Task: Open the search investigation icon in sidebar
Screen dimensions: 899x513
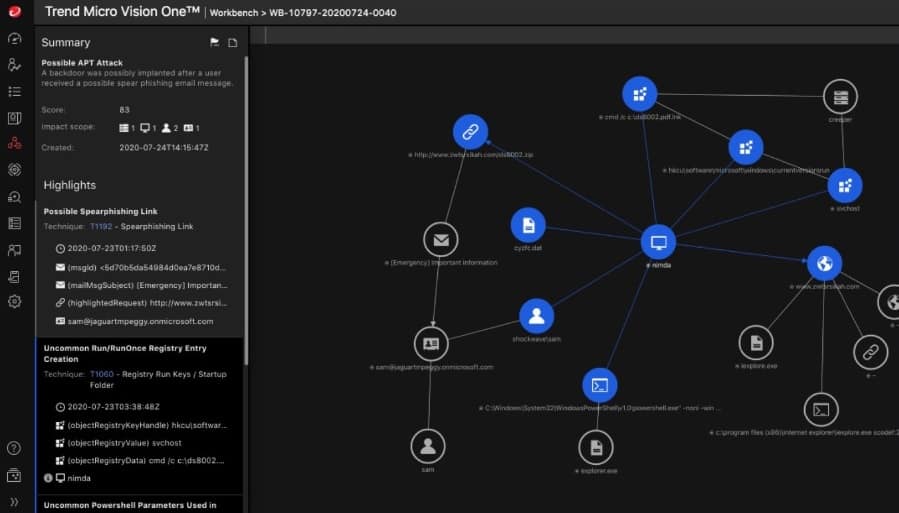Action: (14, 197)
